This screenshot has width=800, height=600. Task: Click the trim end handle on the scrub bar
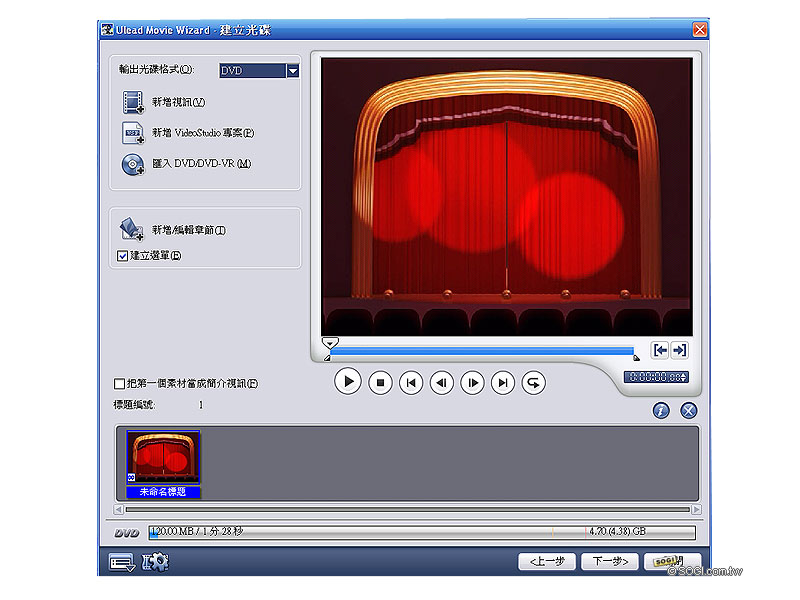(x=636, y=358)
